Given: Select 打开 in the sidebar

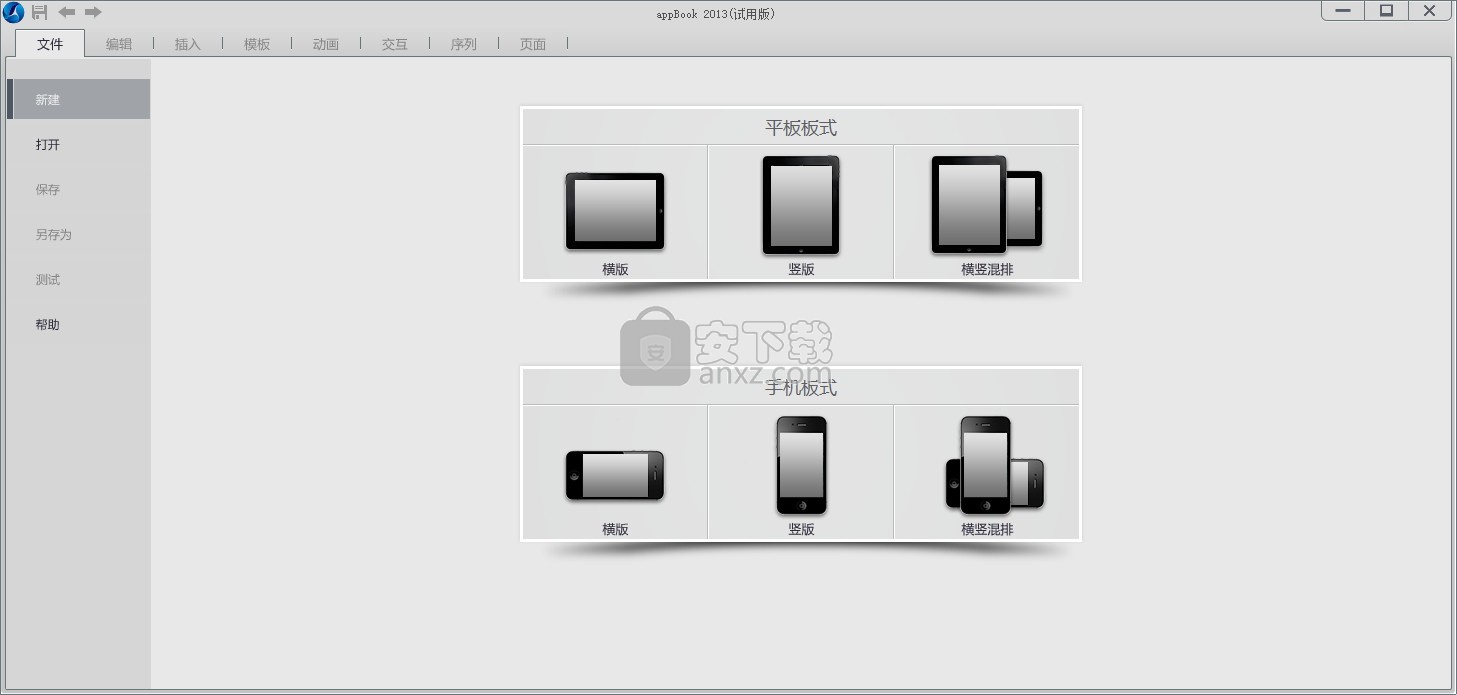Looking at the screenshot, I should [78, 145].
